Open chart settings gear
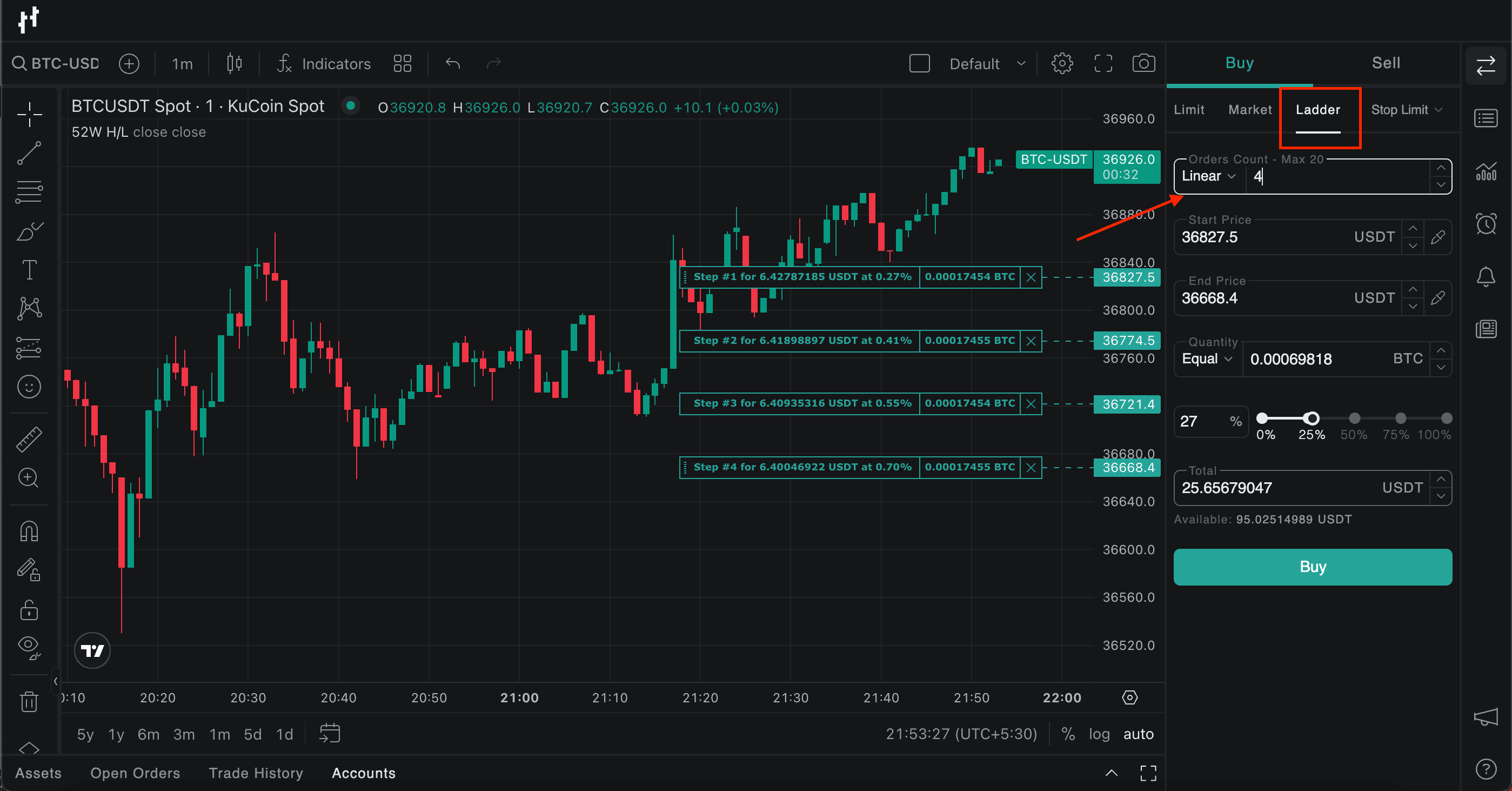Image resolution: width=1512 pixels, height=791 pixels. click(x=1062, y=63)
